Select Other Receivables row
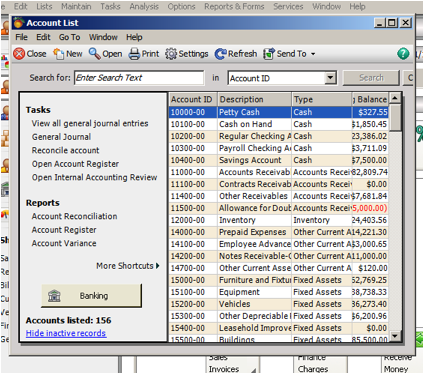Viewport: 424px width, 374px height. (278, 196)
